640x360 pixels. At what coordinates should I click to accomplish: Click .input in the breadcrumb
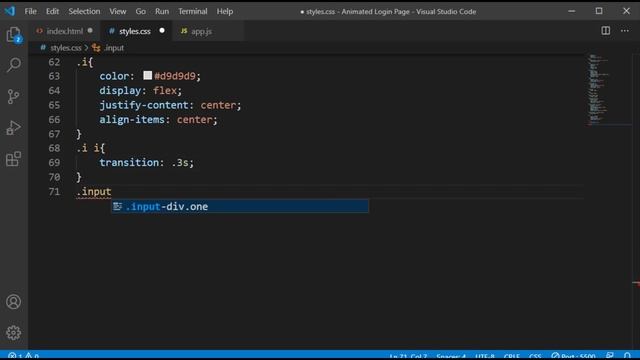[x=114, y=48]
